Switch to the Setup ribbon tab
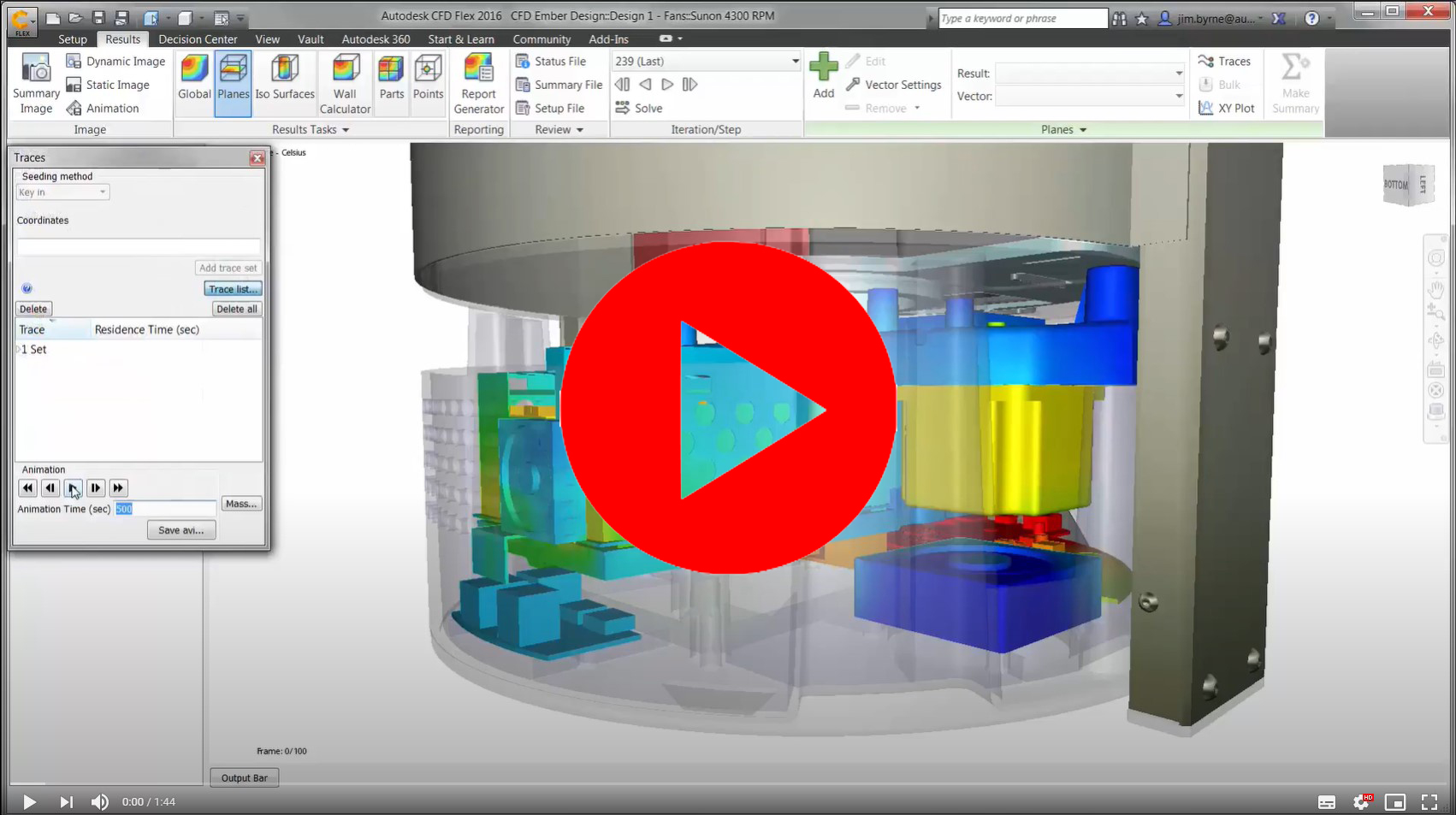This screenshot has height=815, width=1456. tap(73, 39)
